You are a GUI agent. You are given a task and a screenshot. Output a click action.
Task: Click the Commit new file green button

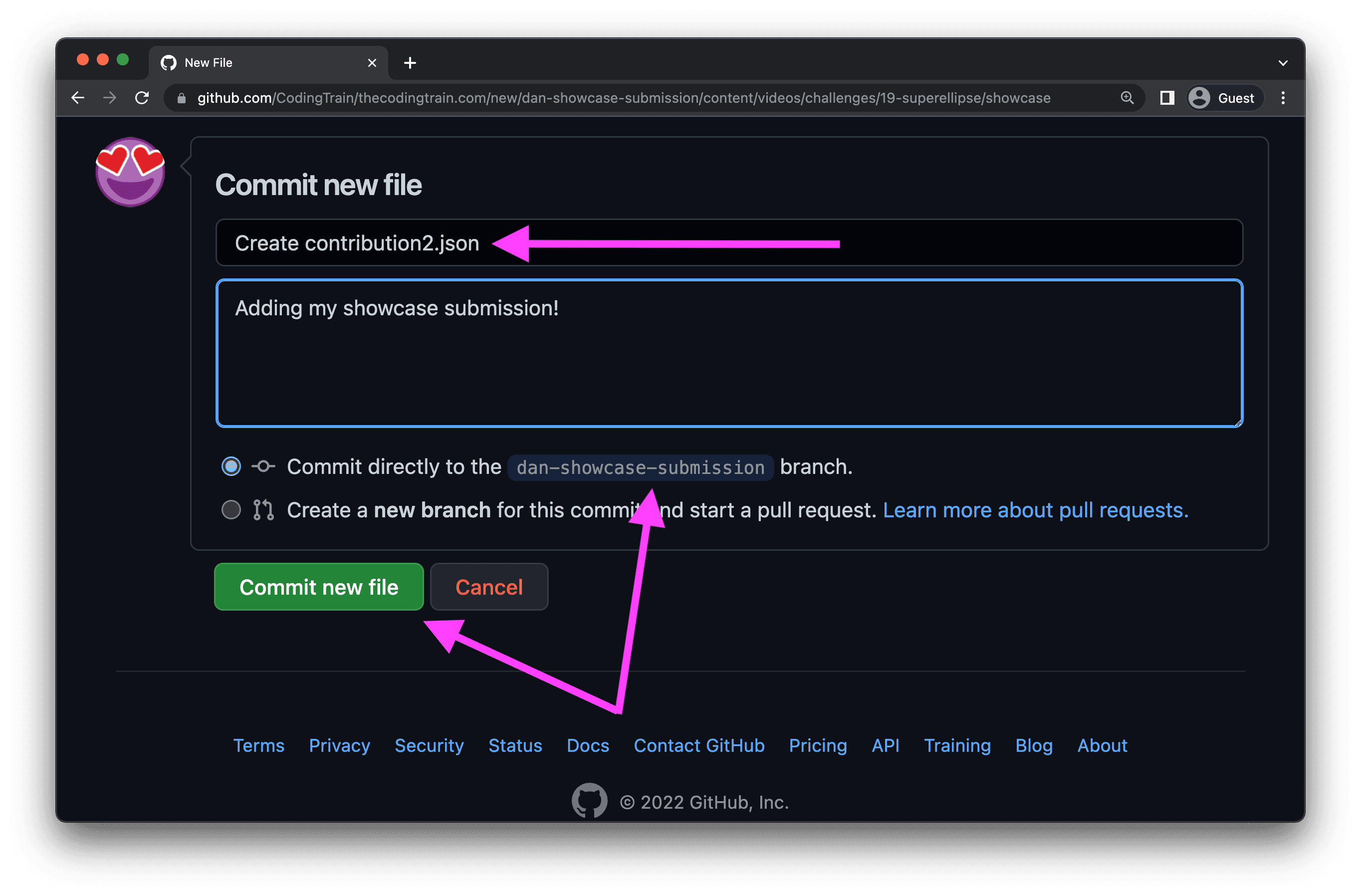point(318,587)
